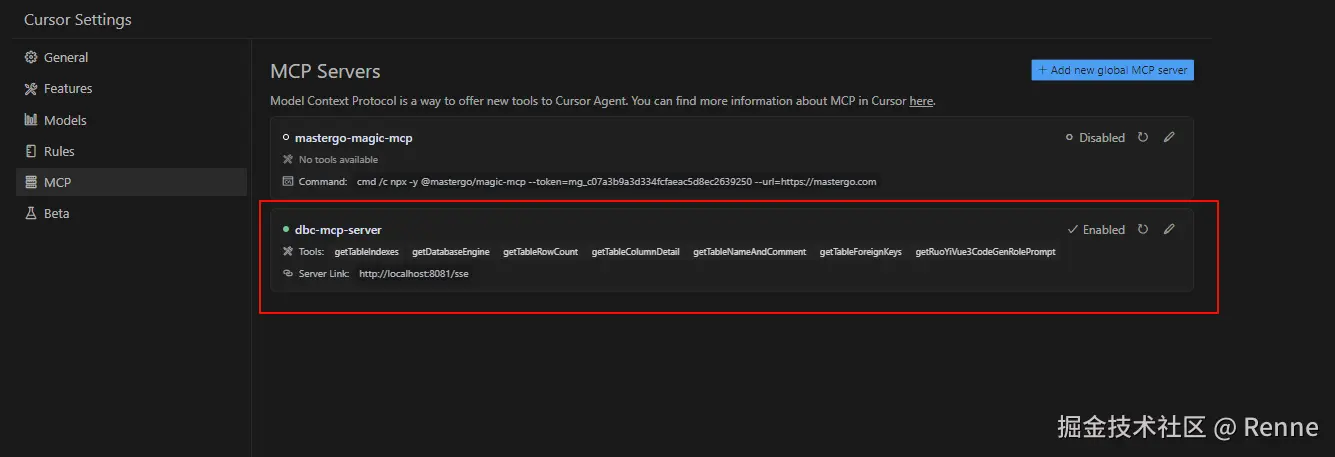Click the getRuoYiVue3CodeGenRolePrompt tool tag

click(x=985, y=252)
